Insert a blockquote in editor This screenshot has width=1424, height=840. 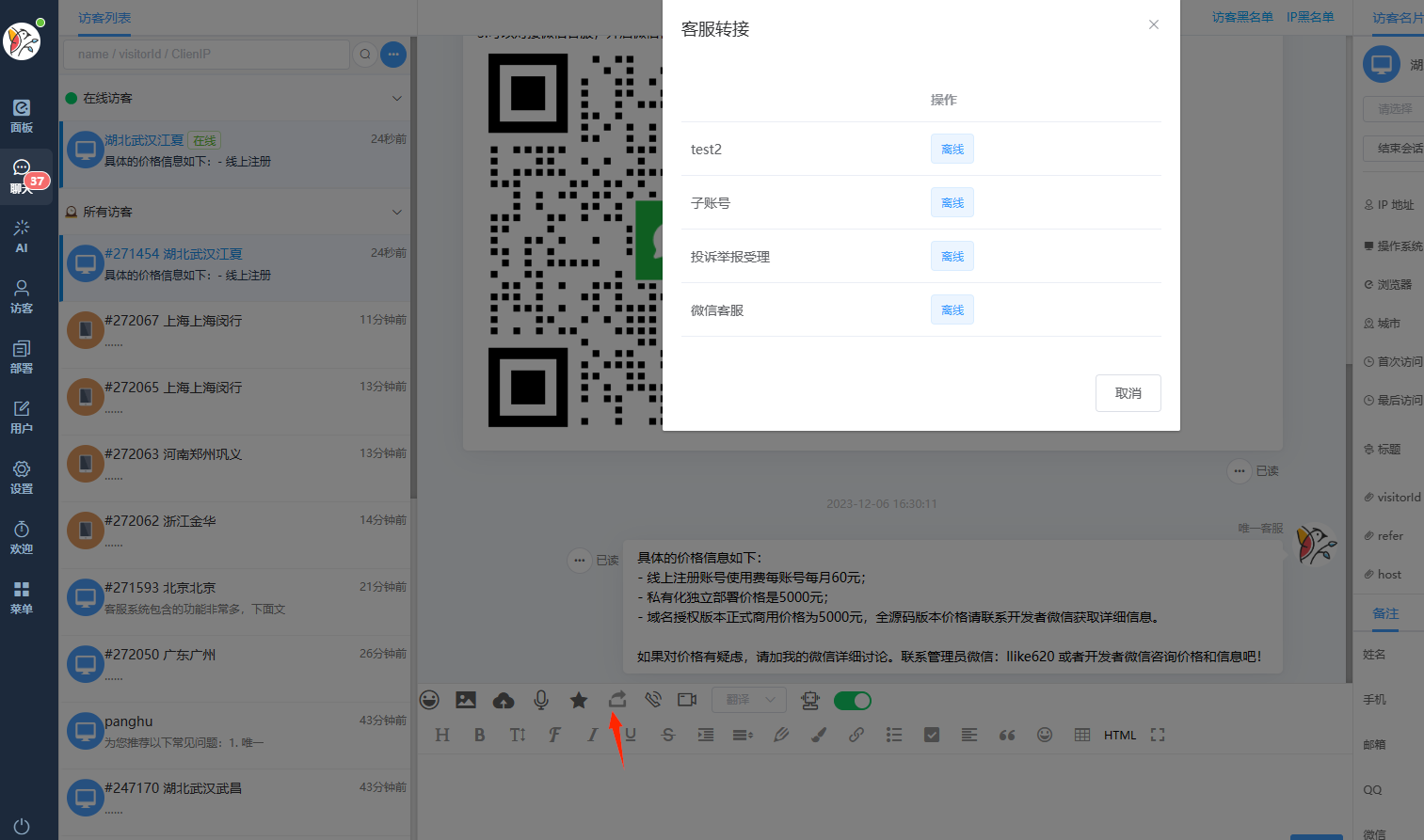(1007, 735)
